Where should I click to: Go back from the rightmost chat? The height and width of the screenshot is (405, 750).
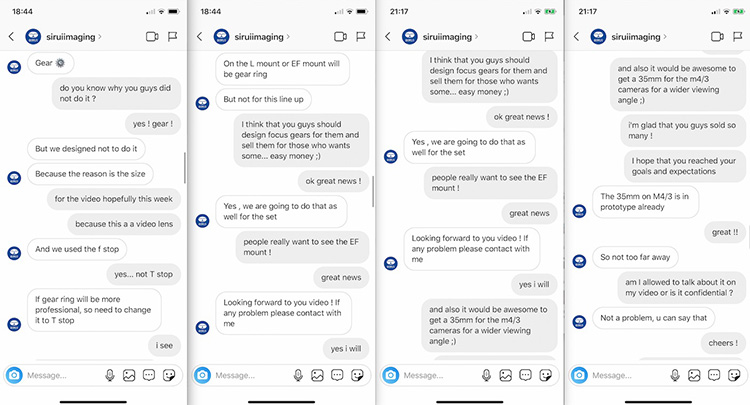pyautogui.click(x=574, y=36)
